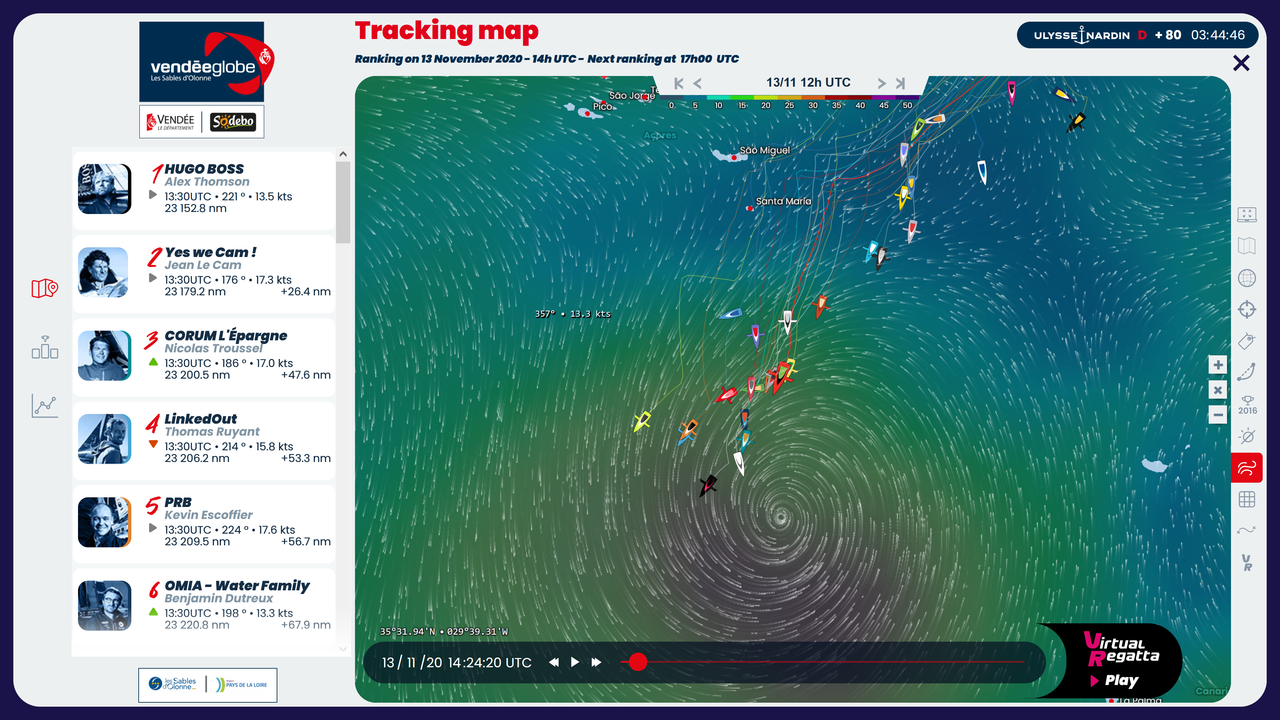This screenshot has width=1280, height=720.
Task: Click the Ulysse Nardin race timer
Action: coord(1140,35)
